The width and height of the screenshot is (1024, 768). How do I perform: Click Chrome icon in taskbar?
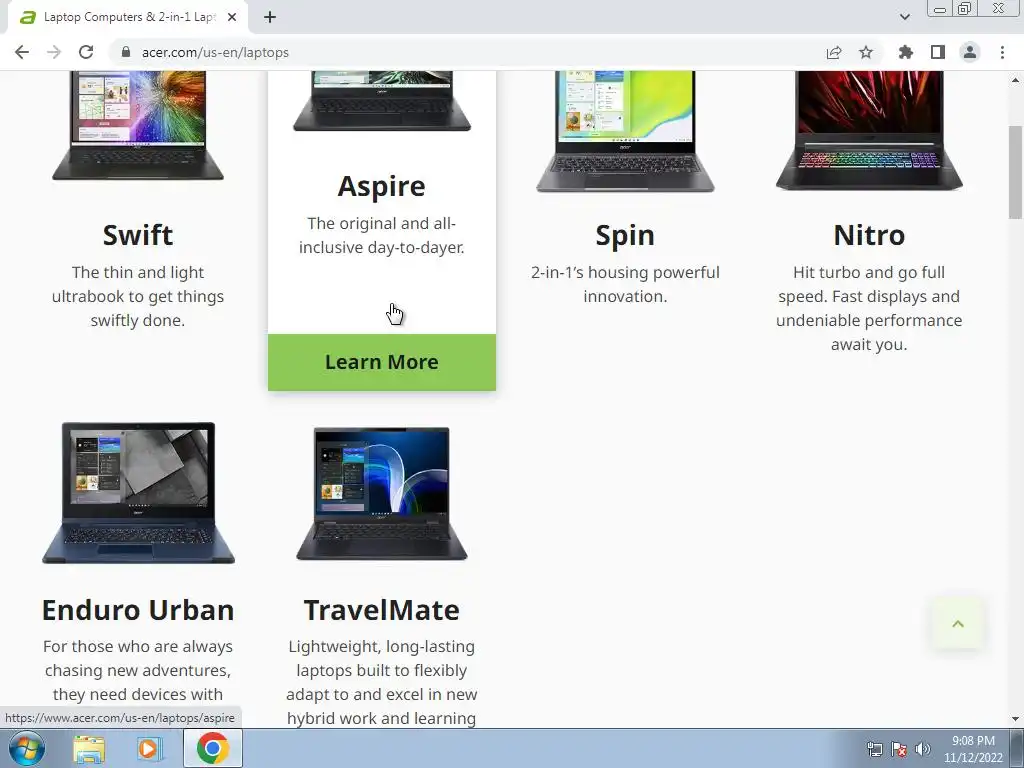(213, 748)
